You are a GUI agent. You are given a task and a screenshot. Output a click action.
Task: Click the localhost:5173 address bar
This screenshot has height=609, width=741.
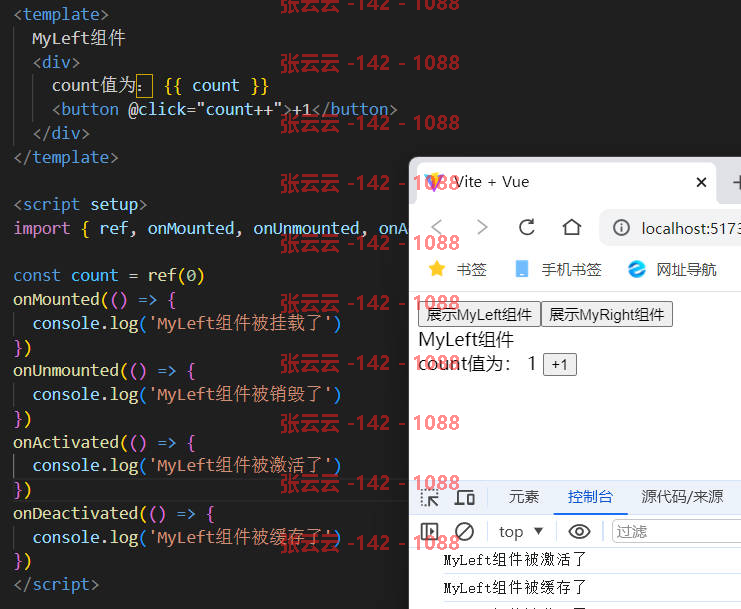[671, 228]
